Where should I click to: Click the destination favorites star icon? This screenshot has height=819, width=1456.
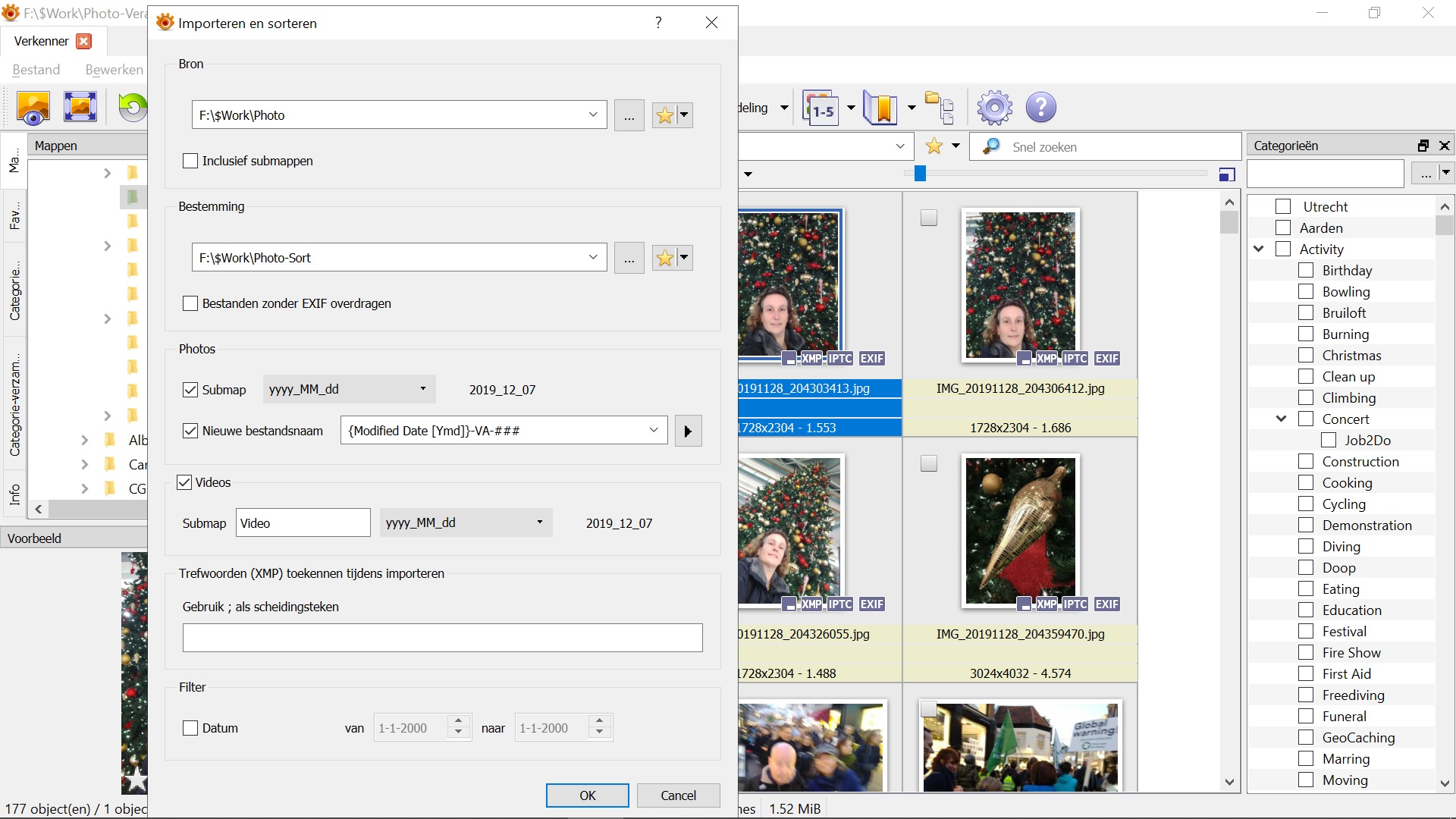[664, 258]
